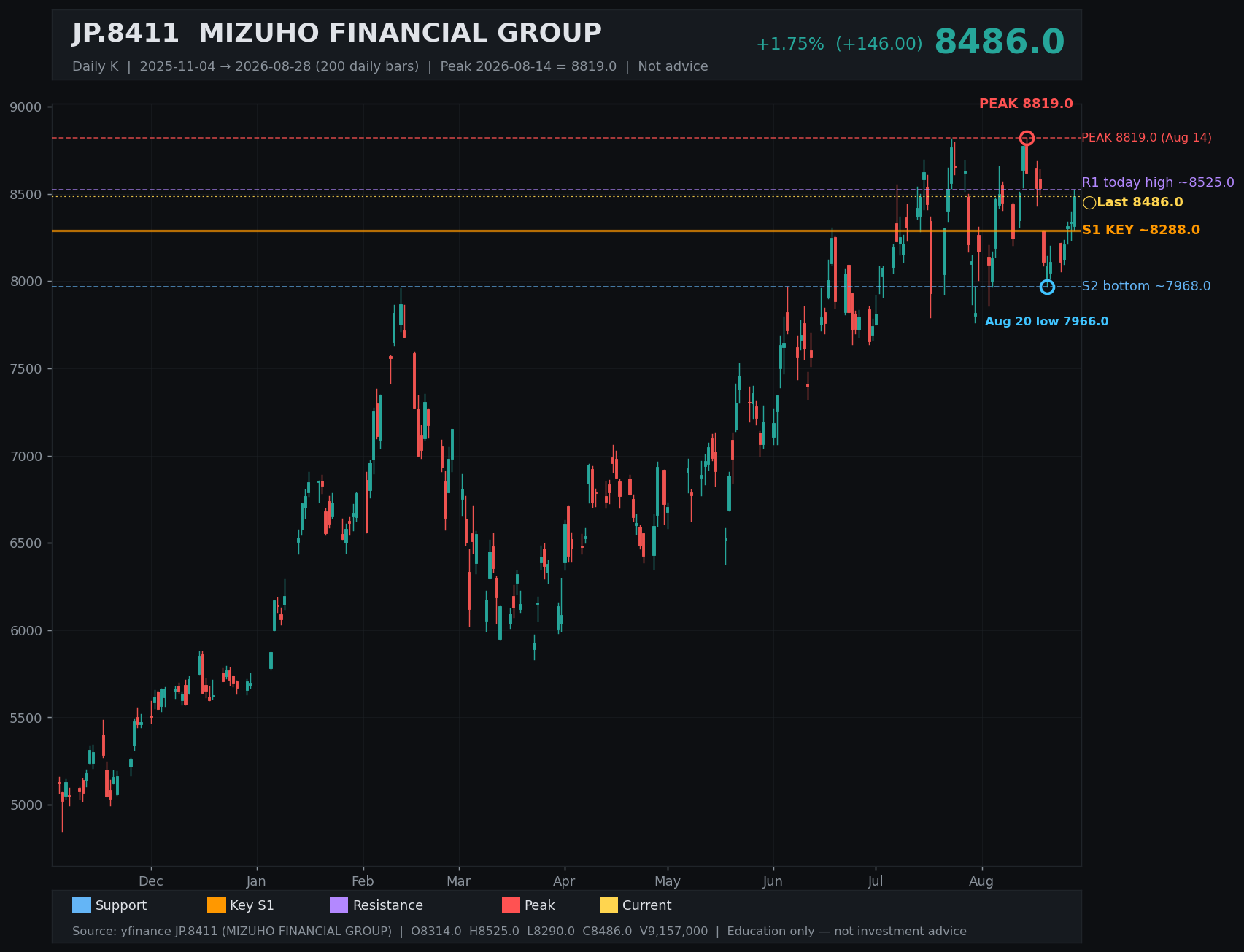Click the "Daily K" subtitle line in the header

(390, 66)
